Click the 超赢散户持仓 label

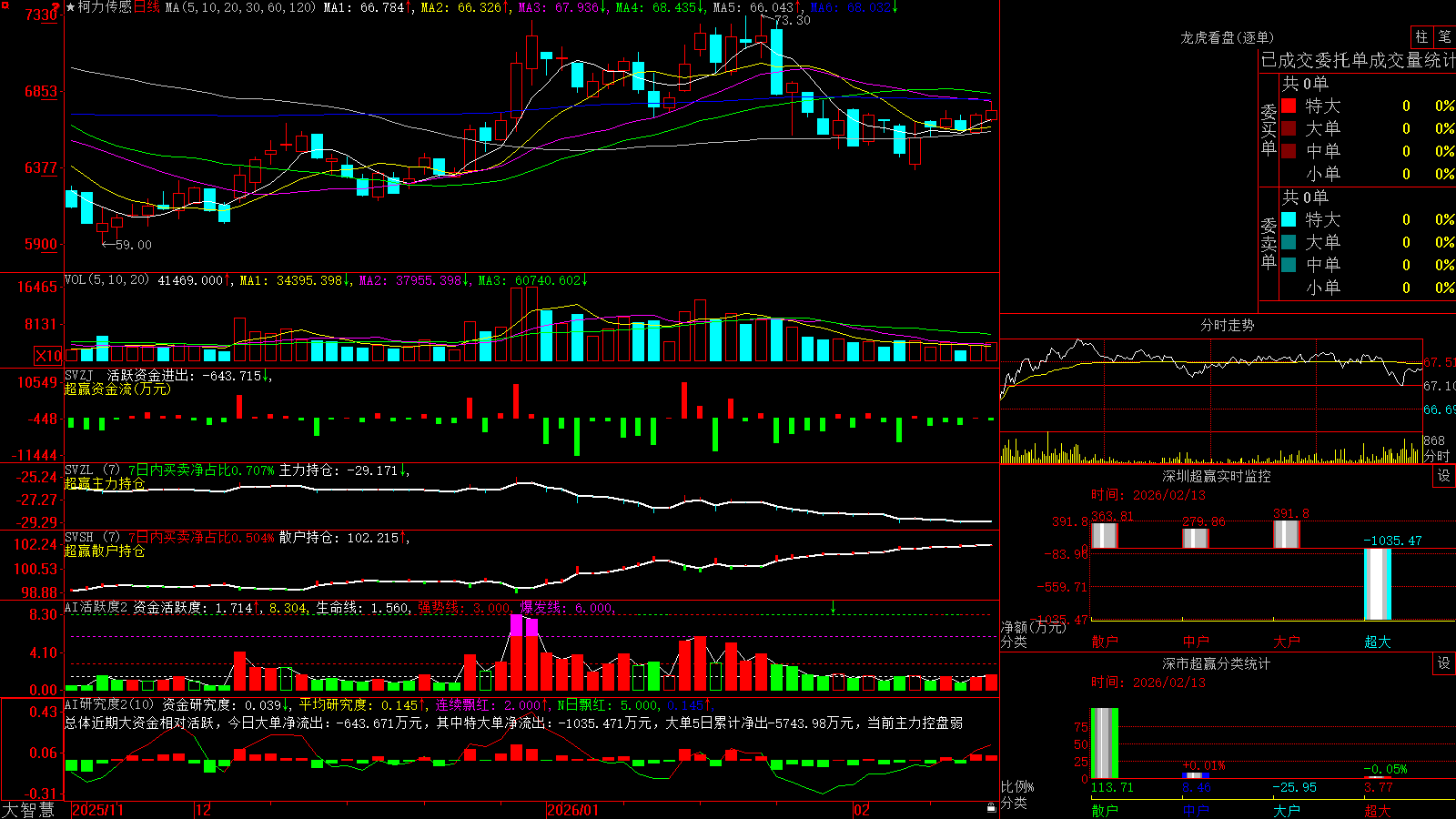pos(105,551)
